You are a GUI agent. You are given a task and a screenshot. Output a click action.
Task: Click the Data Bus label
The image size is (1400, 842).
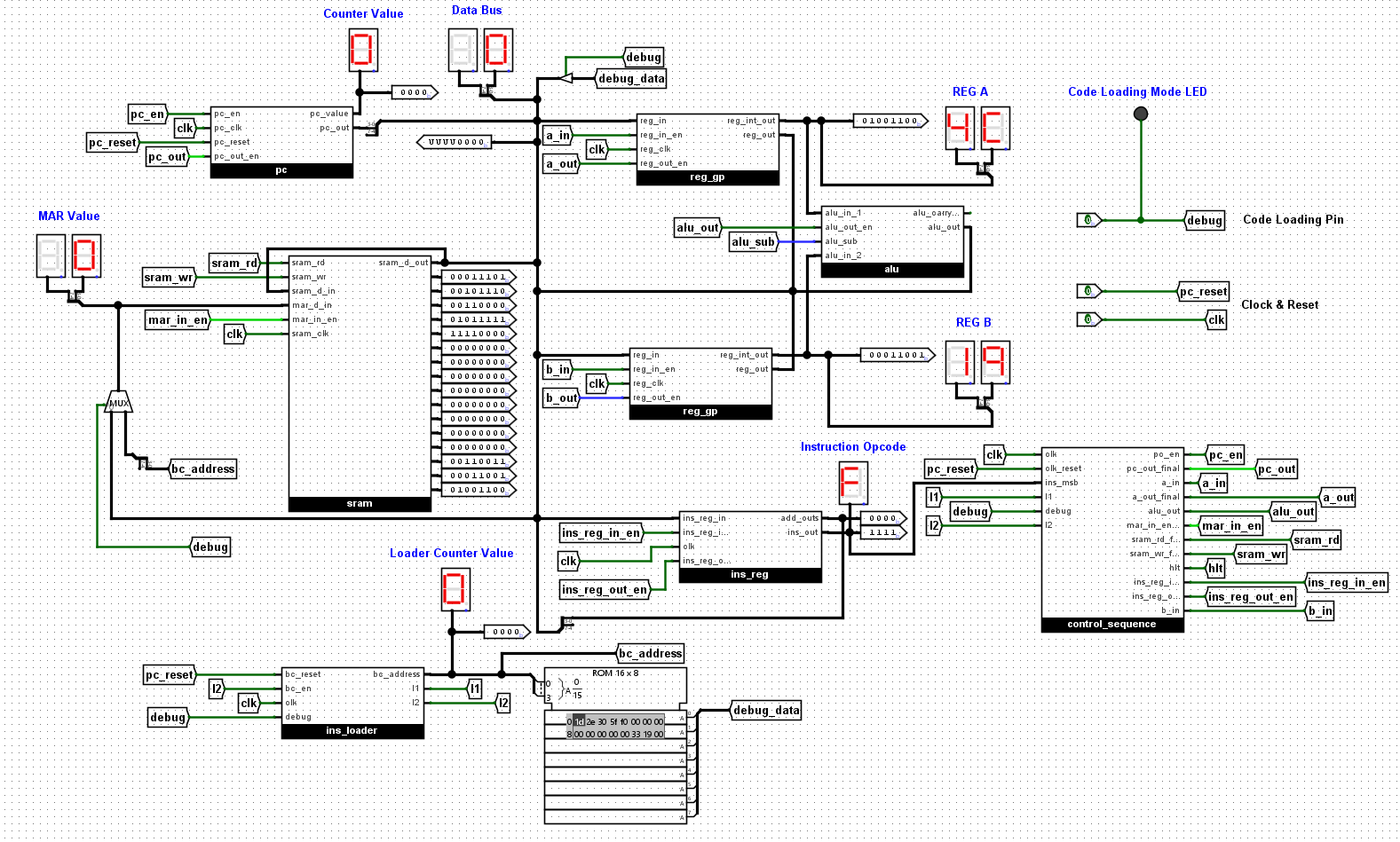click(x=477, y=10)
